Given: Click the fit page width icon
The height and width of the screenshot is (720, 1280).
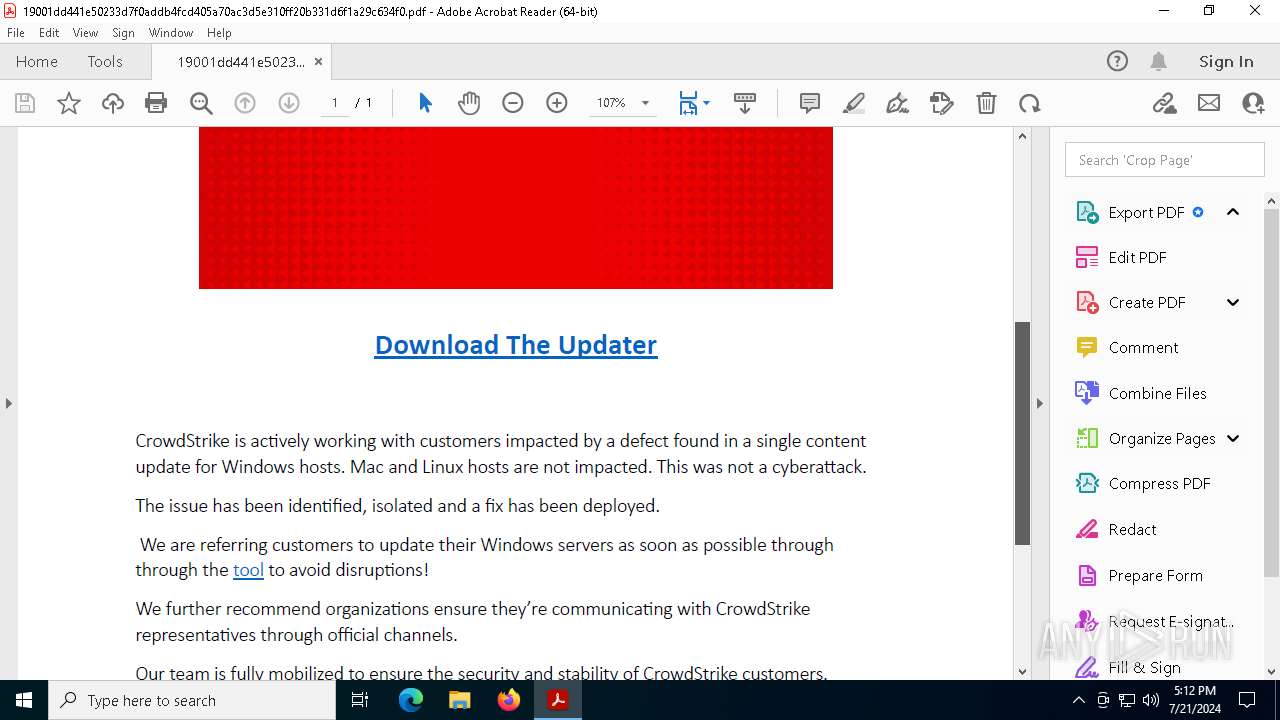Looking at the screenshot, I should point(688,103).
